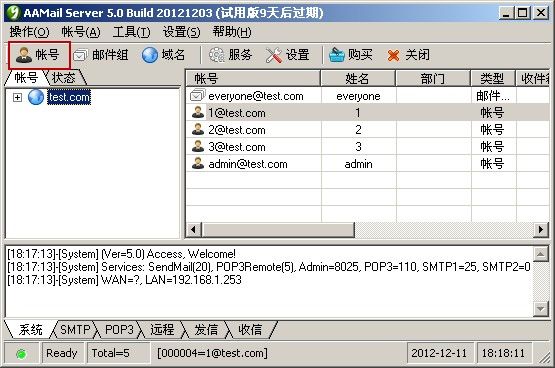
Task: Select the admin@test.com account row
Action: (367, 163)
